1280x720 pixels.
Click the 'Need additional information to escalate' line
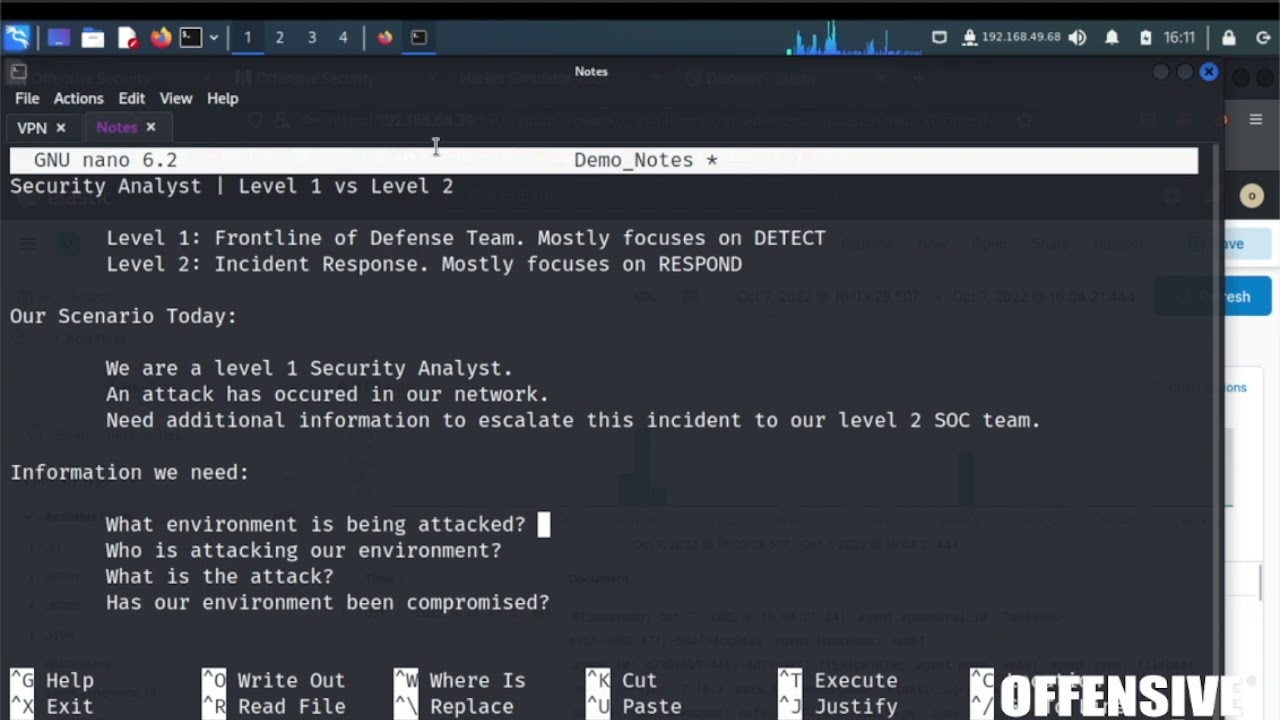(573, 420)
